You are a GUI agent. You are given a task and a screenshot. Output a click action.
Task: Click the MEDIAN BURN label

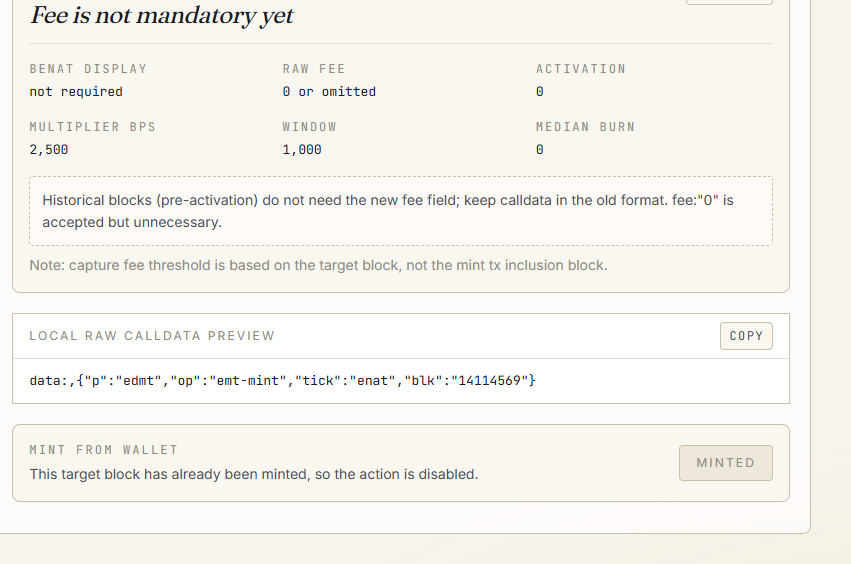(x=585, y=127)
